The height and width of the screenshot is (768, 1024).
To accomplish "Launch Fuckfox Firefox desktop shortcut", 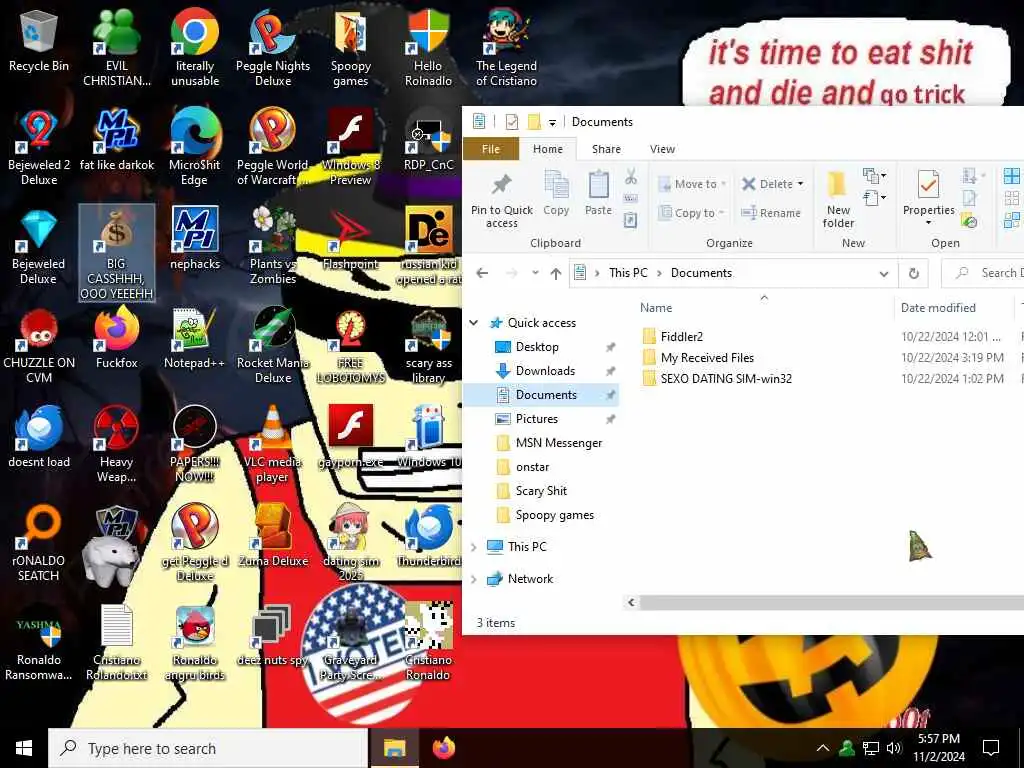I will point(116,339).
